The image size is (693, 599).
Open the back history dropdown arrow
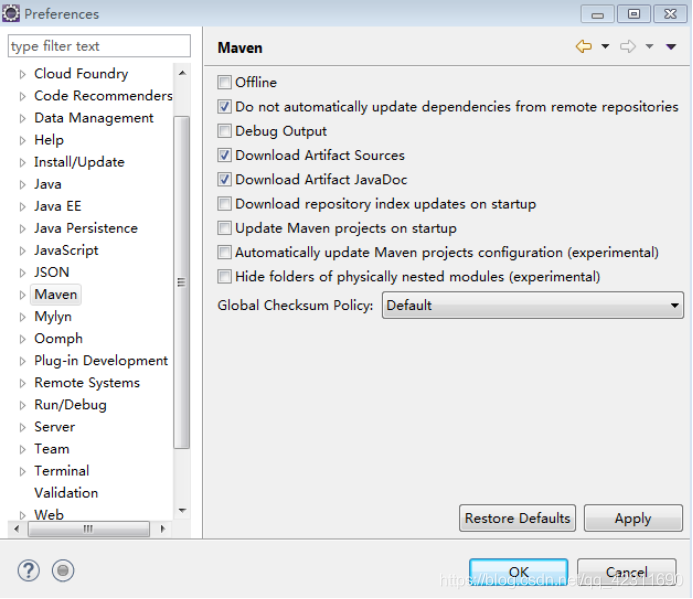coord(605,46)
